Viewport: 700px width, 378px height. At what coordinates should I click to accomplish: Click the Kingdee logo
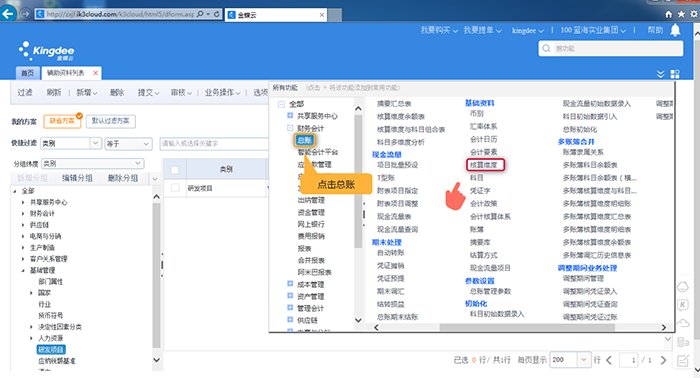tap(47, 51)
